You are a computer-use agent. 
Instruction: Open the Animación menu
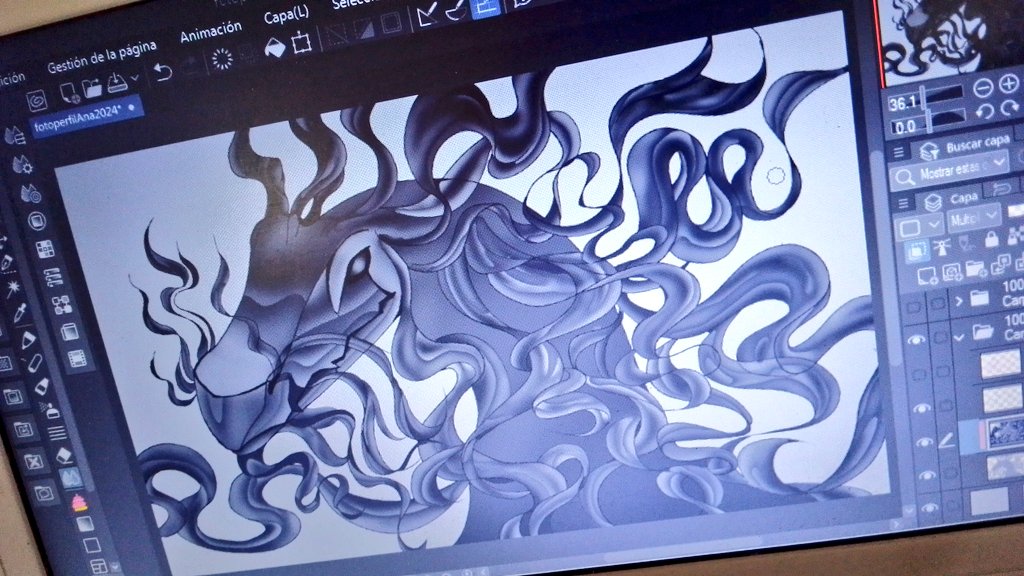[211, 31]
